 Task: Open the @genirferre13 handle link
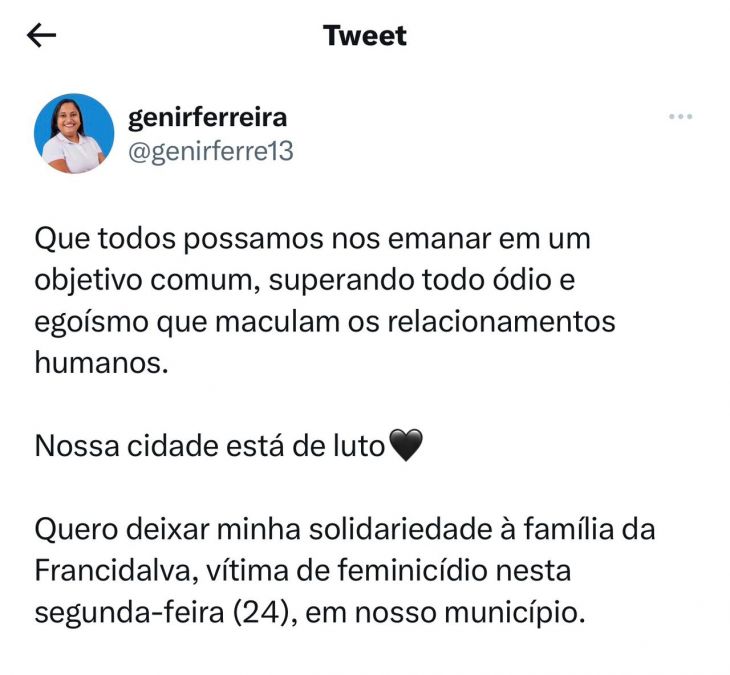210,151
